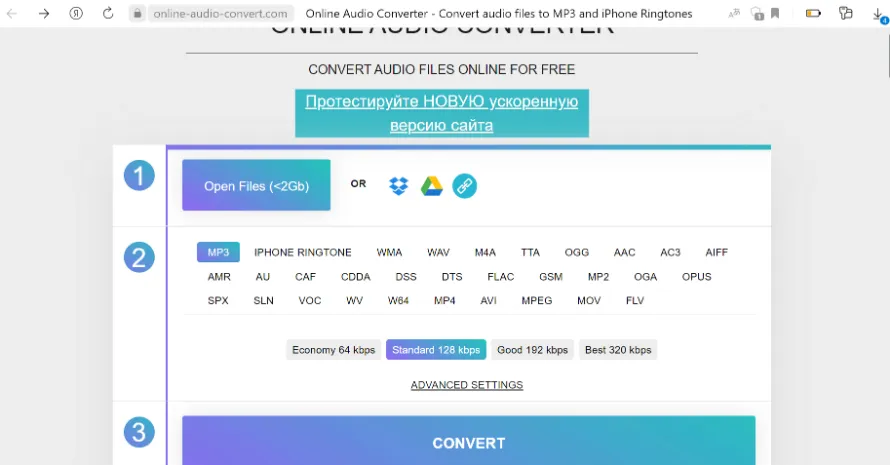Open the Yandex home icon
This screenshot has width=890, height=465.
[75, 14]
